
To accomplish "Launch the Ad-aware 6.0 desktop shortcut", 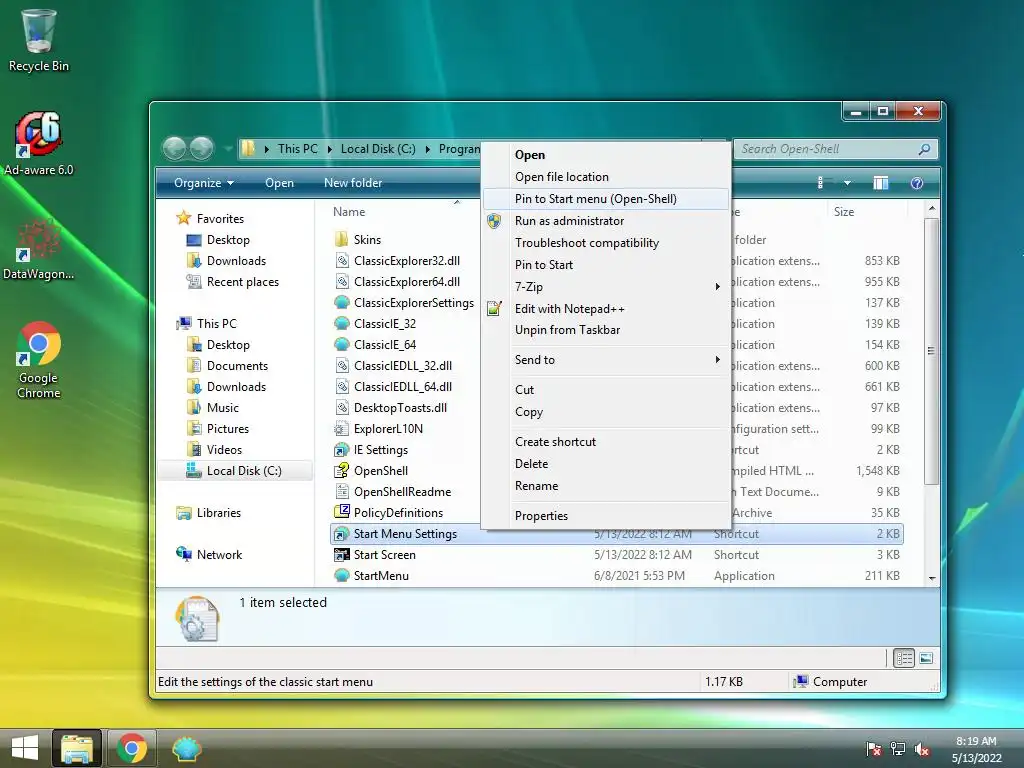I will [39, 144].
